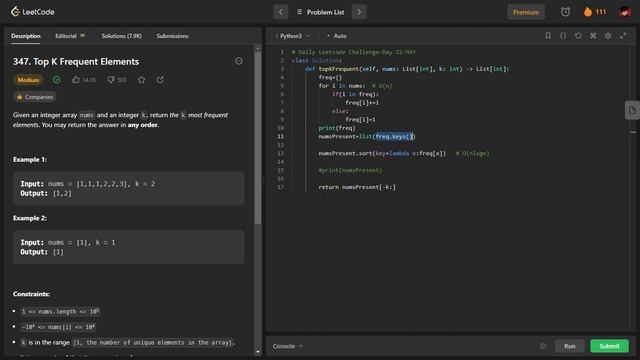Click code line 11 numsPresent assignment
The image size is (640, 360).
click(x=367, y=136)
